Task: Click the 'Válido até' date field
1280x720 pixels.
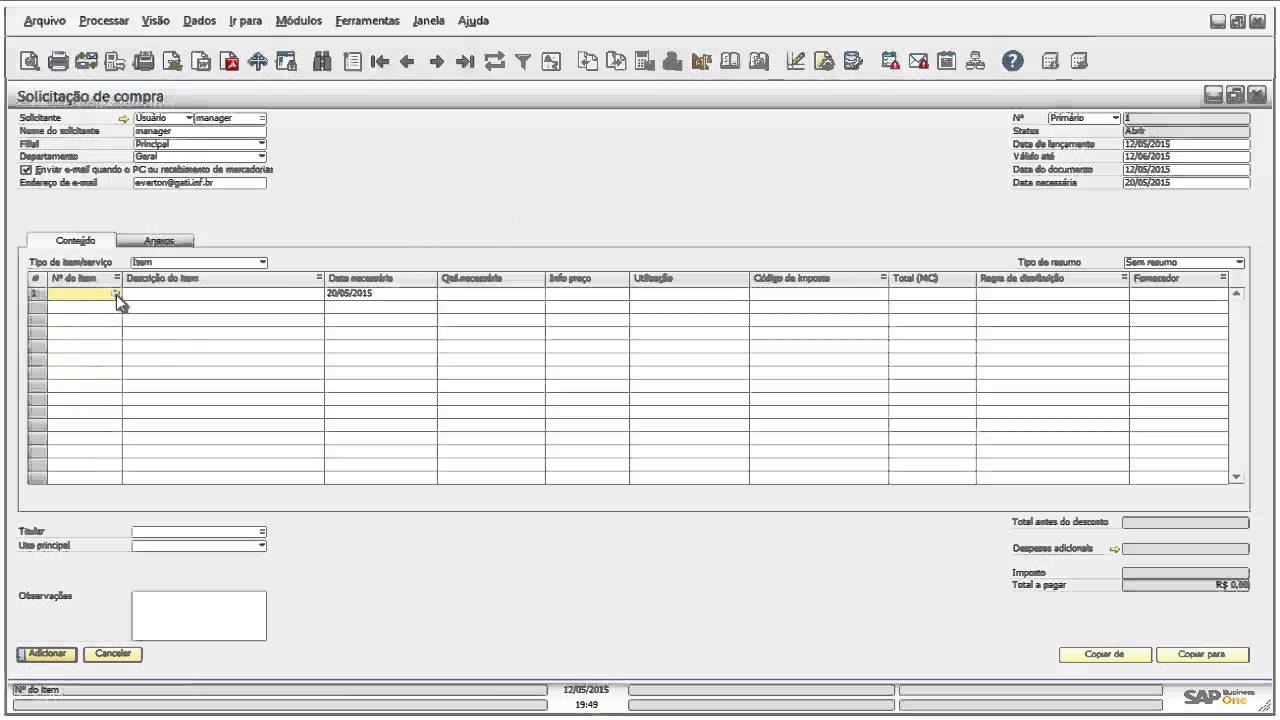Action: (x=1186, y=157)
